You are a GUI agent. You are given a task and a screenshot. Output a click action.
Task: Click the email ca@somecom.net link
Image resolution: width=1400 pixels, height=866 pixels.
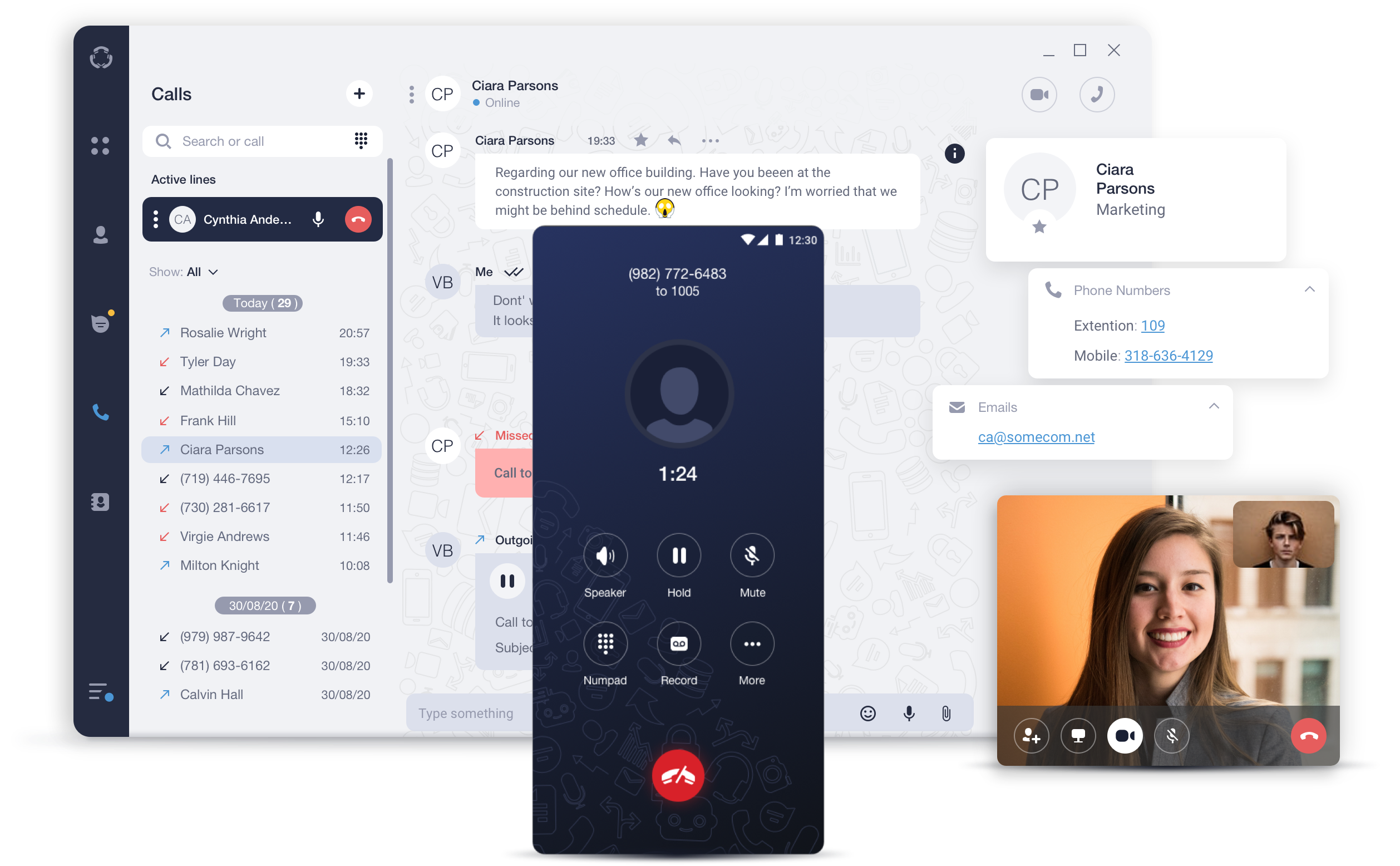[x=1037, y=437]
